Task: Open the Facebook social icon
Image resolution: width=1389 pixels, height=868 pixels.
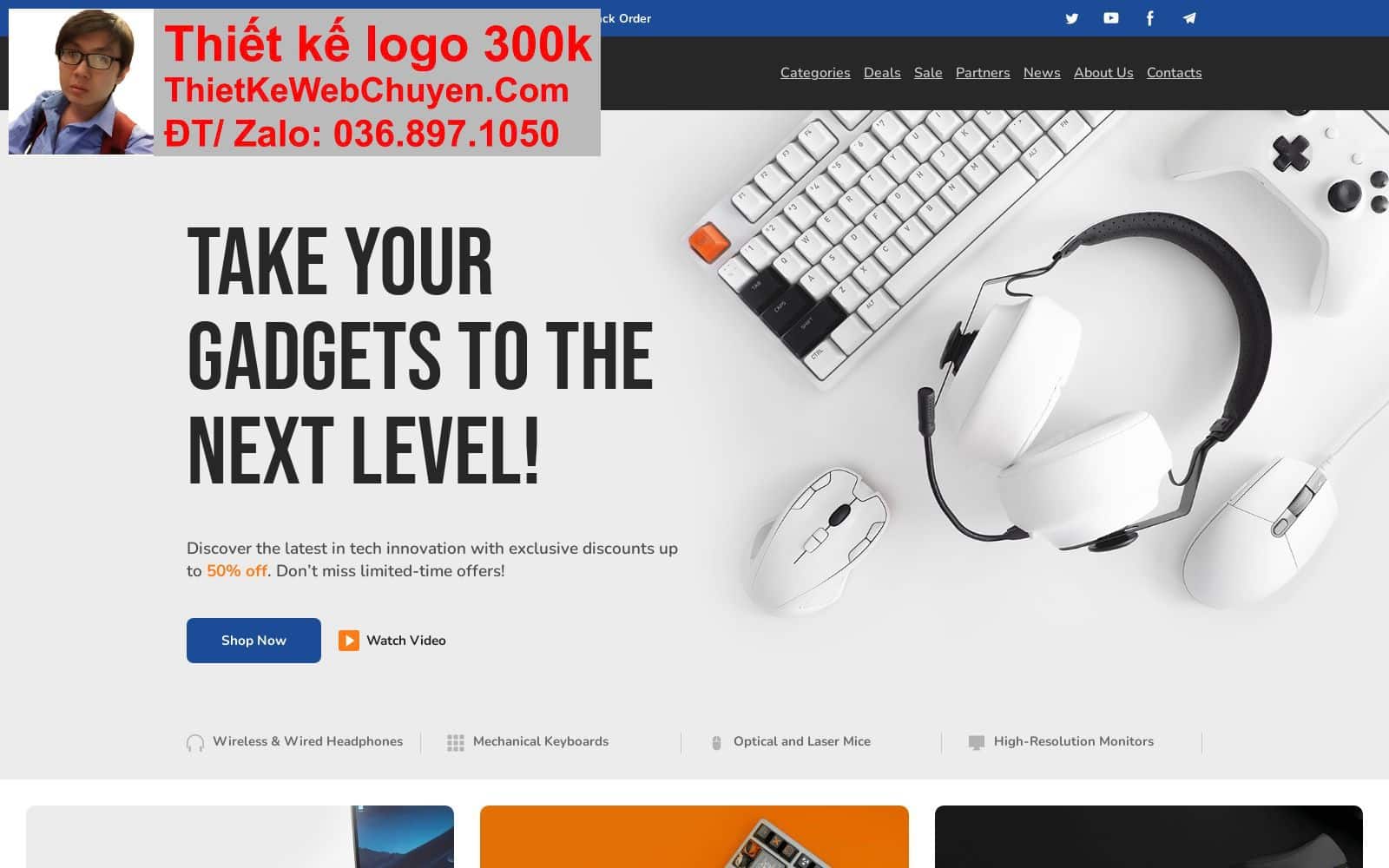Action: coord(1150,18)
